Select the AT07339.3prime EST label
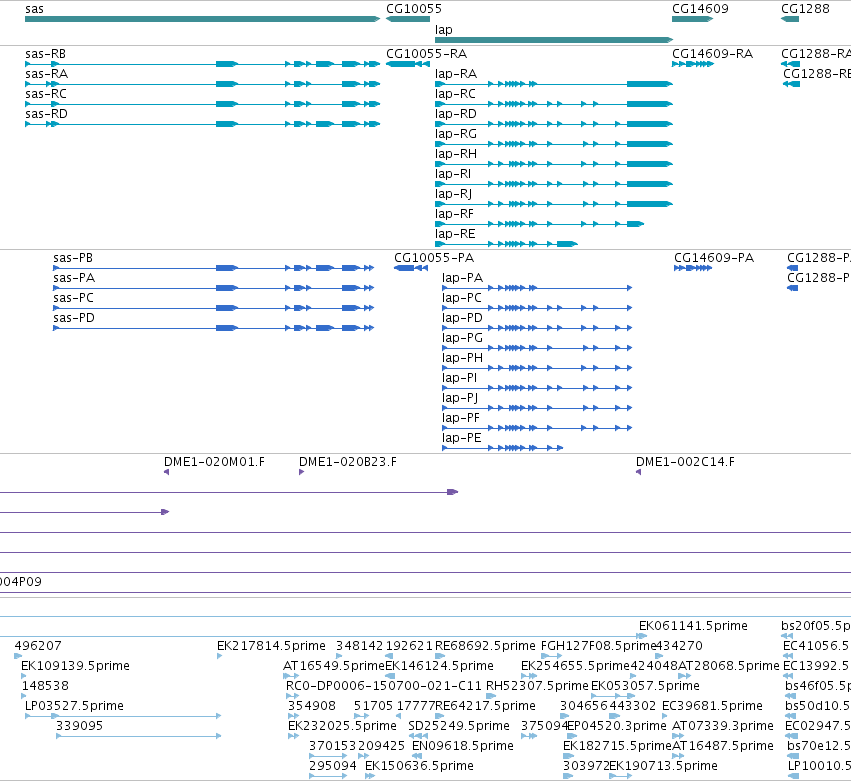The height and width of the screenshot is (781, 851). pos(723,726)
